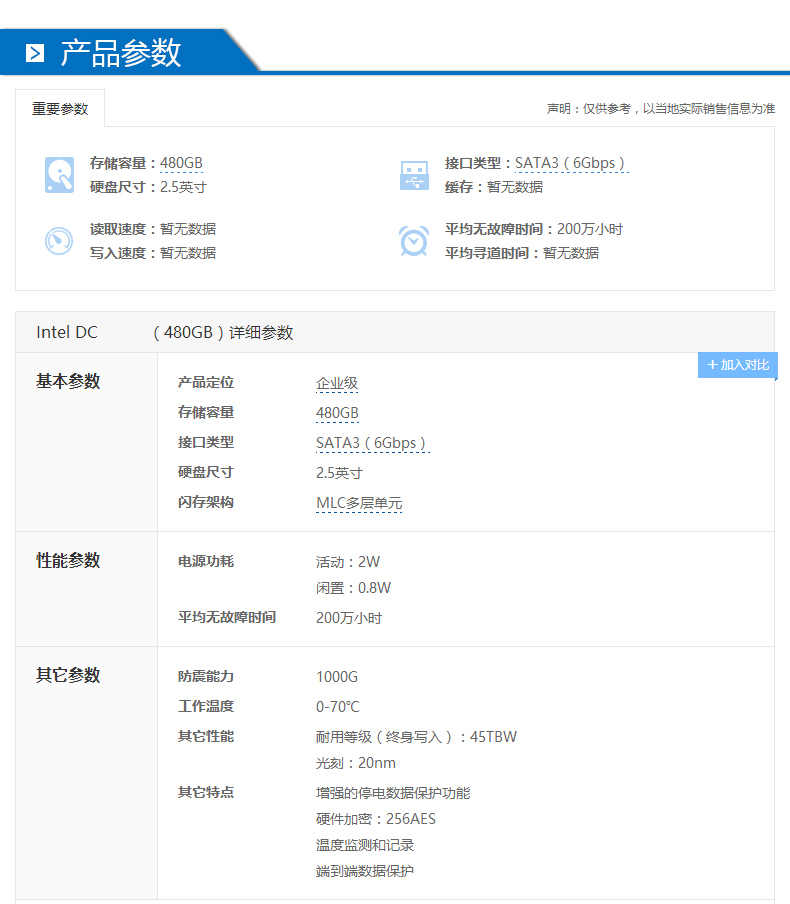Click the 硬件加密：256AES feature text
The width and height of the screenshot is (790, 904).
(376, 819)
